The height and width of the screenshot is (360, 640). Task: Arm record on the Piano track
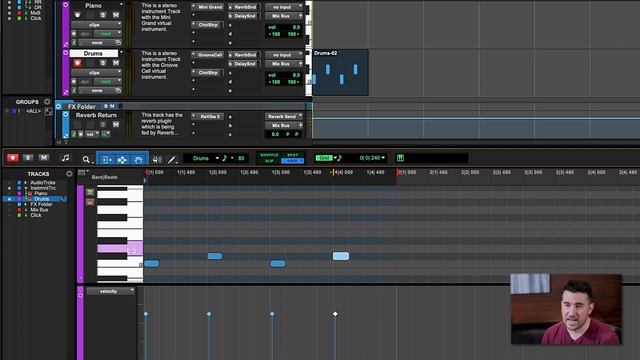[x=78, y=15]
